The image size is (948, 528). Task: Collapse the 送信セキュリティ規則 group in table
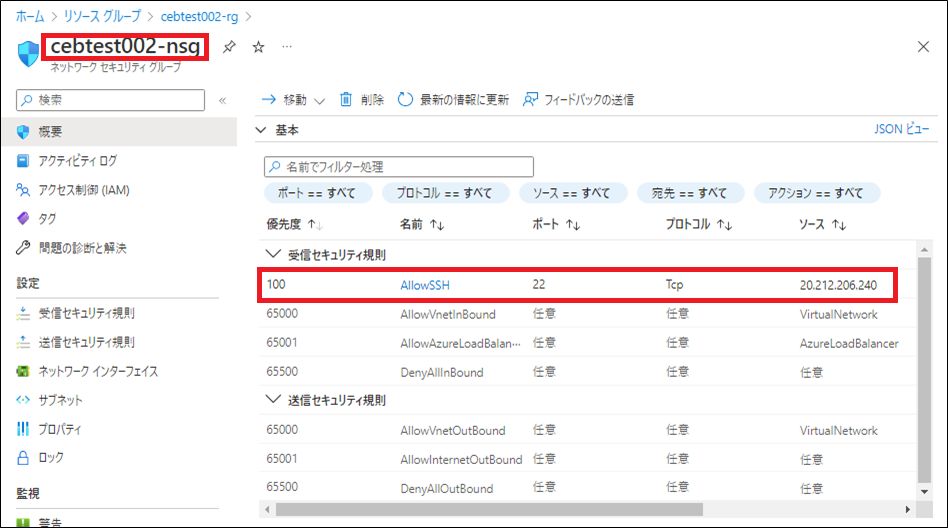click(273, 399)
